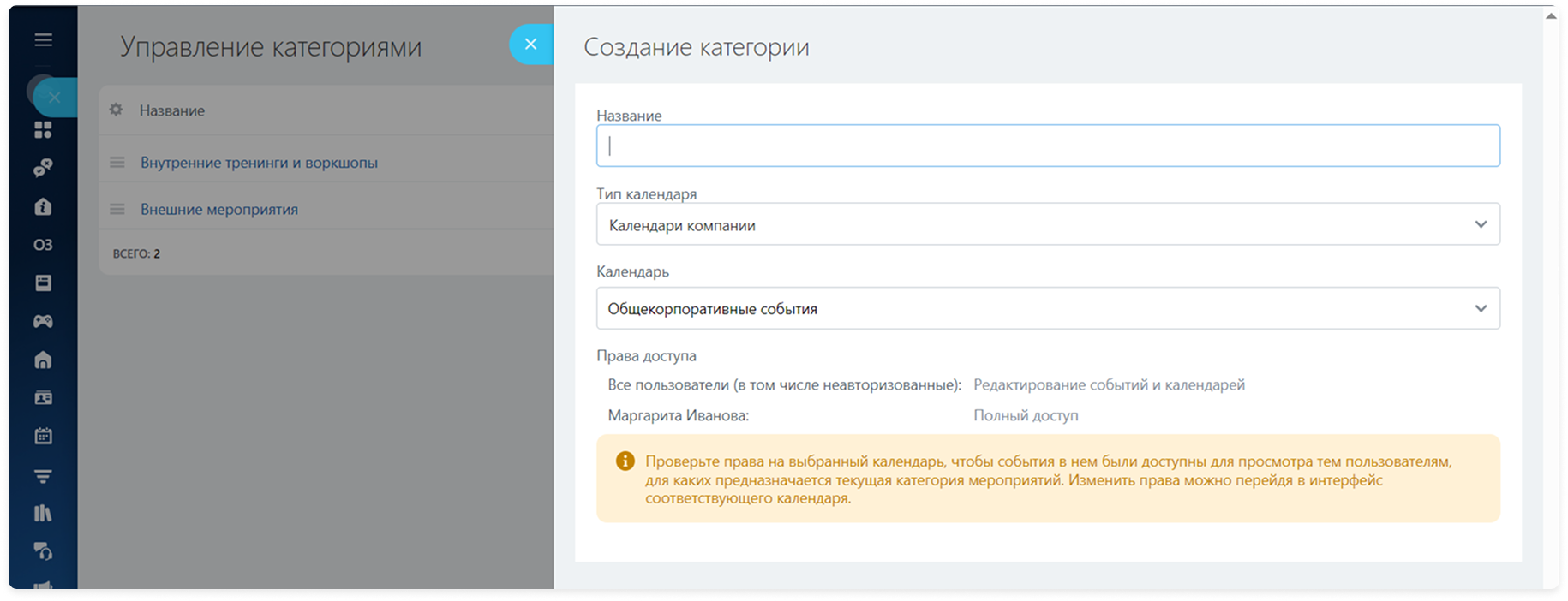
Task: Open the Внутренние тренинги и воркшопы category
Action: pyautogui.click(x=259, y=163)
